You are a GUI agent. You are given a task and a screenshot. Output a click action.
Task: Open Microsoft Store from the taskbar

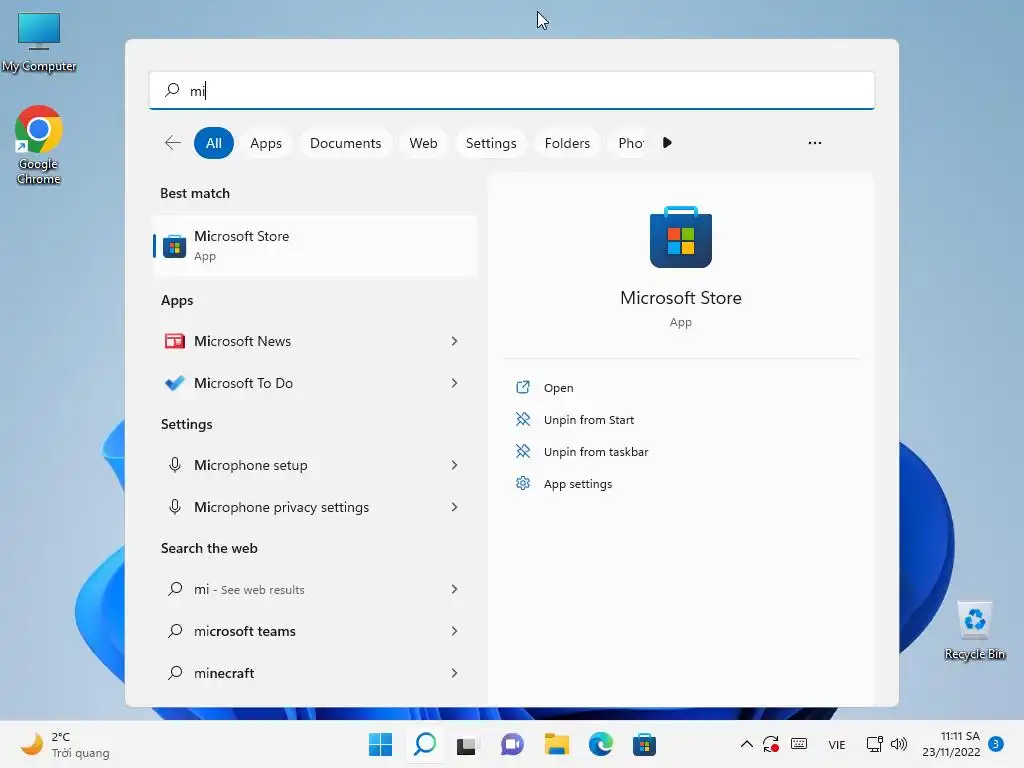pyautogui.click(x=644, y=744)
